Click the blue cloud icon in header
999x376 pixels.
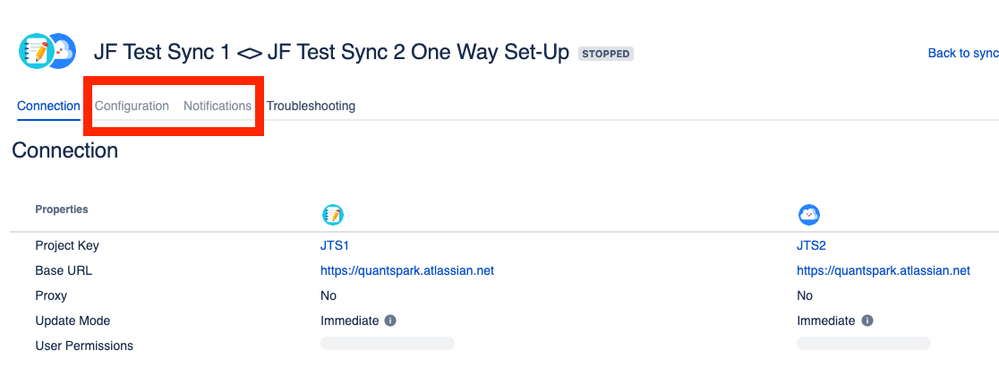(64, 51)
